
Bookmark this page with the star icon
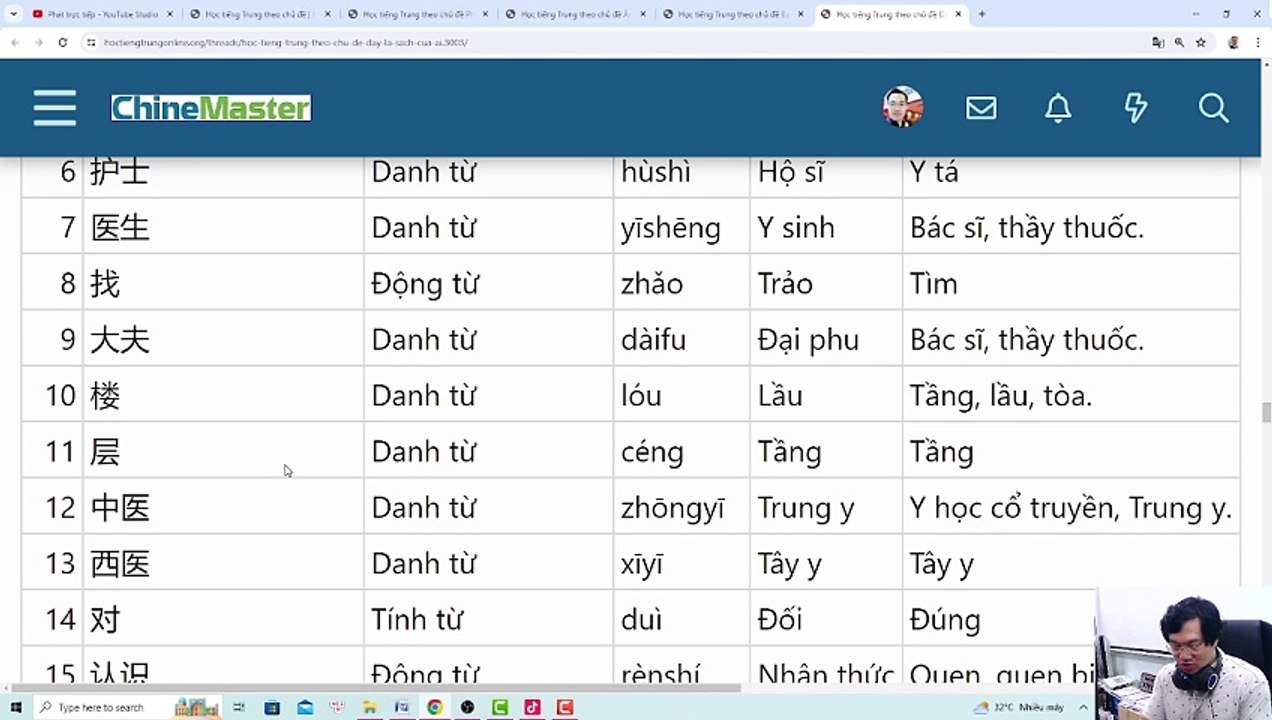(x=1201, y=43)
